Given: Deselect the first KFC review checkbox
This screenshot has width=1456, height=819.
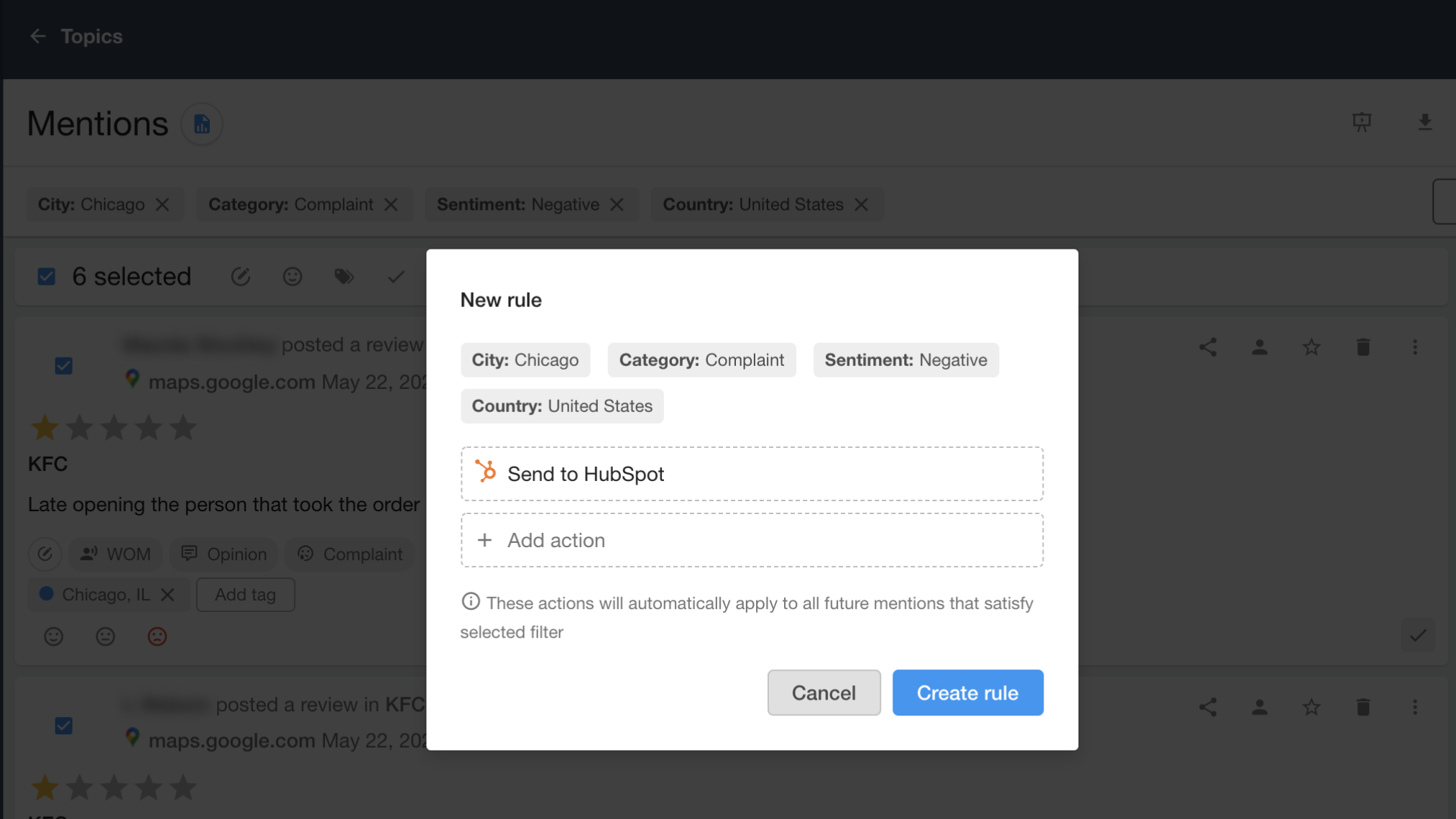Looking at the screenshot, I should click(63, 365).
